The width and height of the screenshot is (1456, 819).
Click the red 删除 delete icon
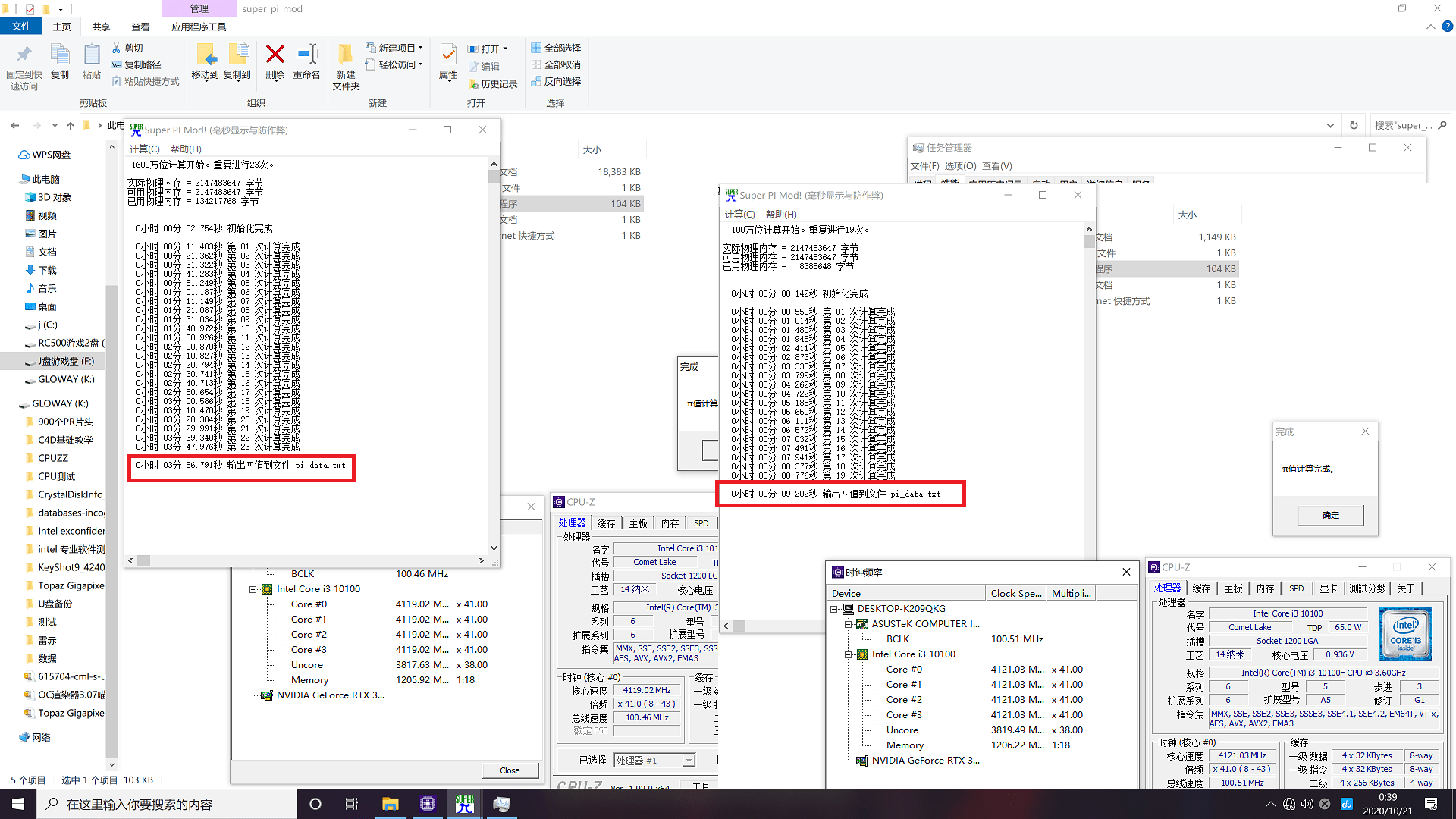[x=275, y=55]
